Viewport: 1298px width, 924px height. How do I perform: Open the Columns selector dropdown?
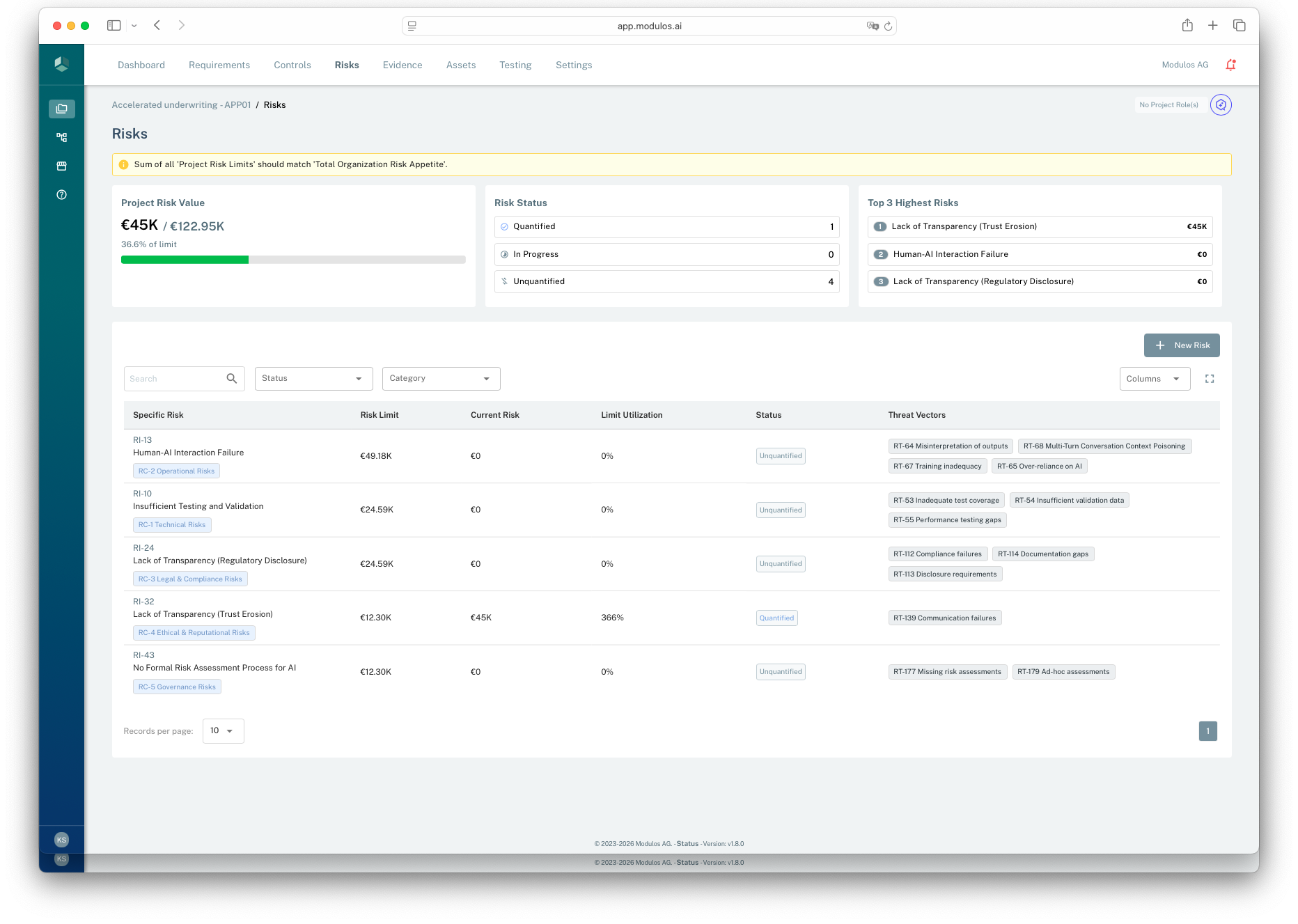pyautogui.click(x=1154, y=378)
